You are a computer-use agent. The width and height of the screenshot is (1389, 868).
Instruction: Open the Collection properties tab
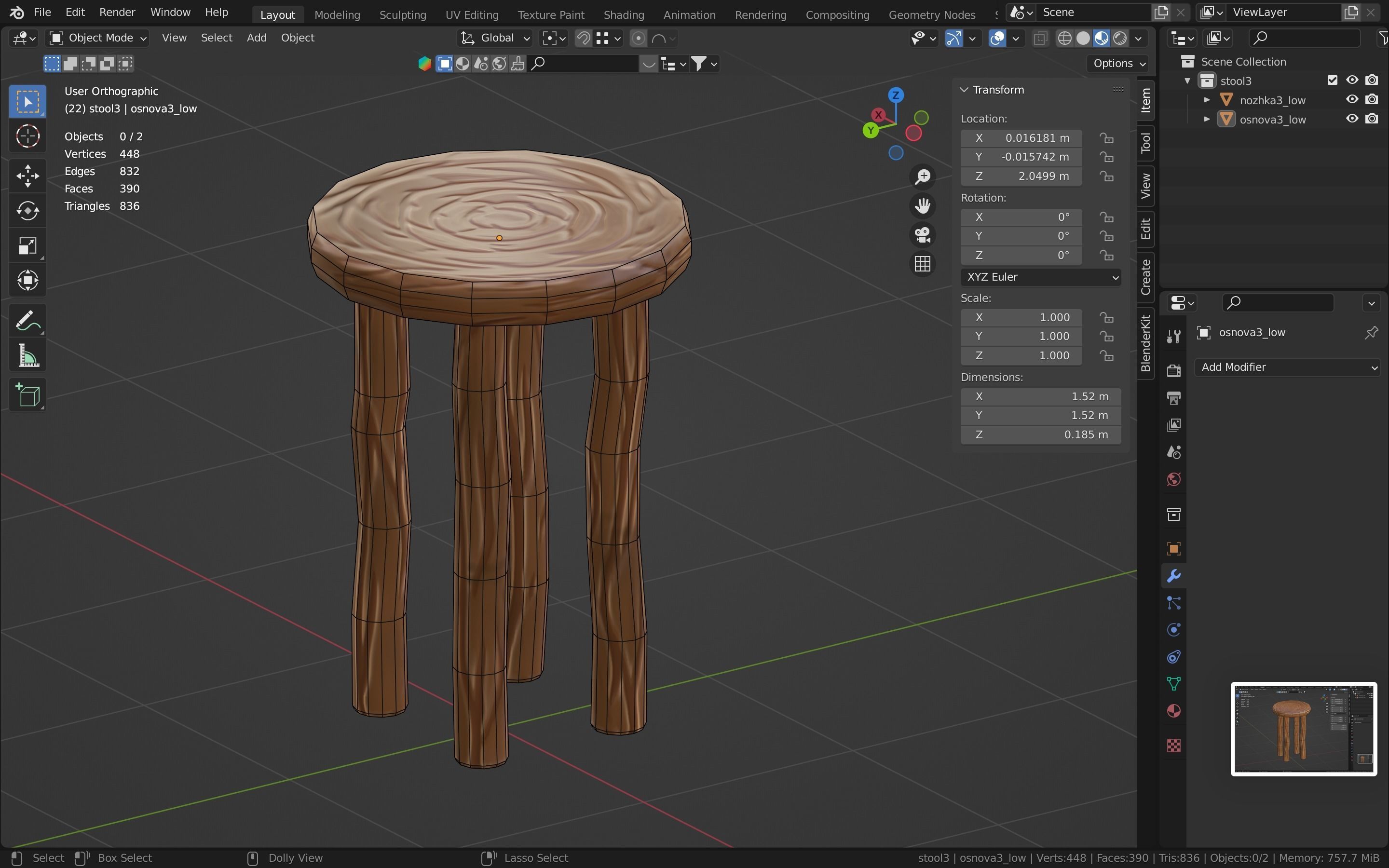[x=1174, y=515]
